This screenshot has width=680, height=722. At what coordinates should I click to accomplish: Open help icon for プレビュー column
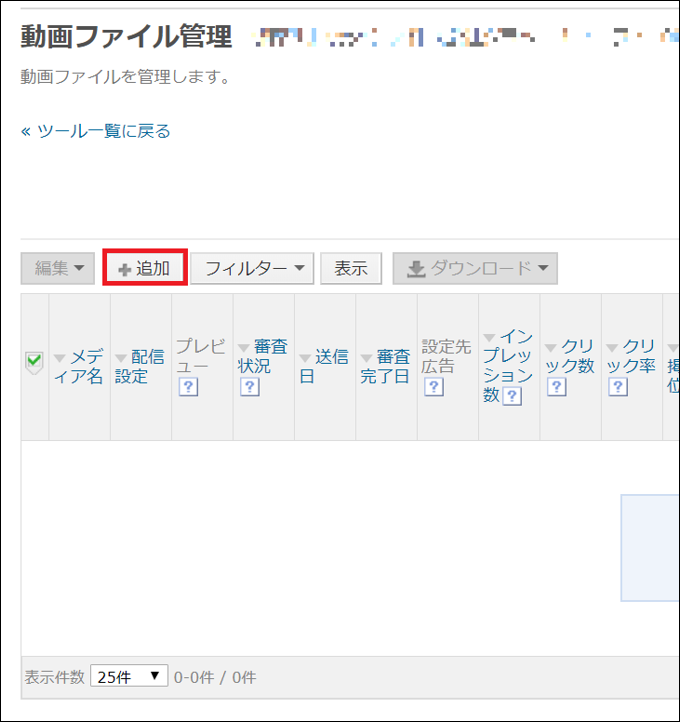[x=188, y=387]
